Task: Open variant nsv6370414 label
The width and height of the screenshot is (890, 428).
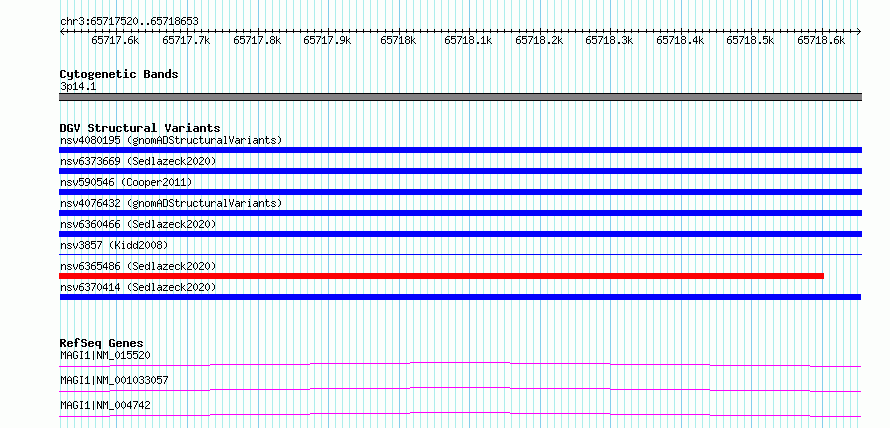Action: pyautogui.click(x=138, y=287)
